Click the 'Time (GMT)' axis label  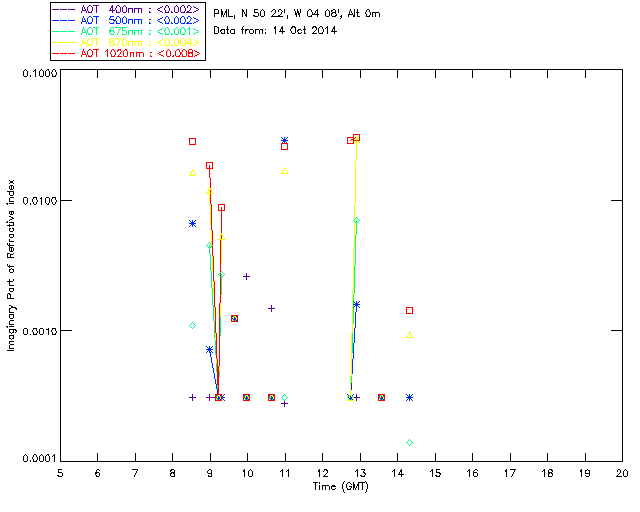tap(340, 487)
